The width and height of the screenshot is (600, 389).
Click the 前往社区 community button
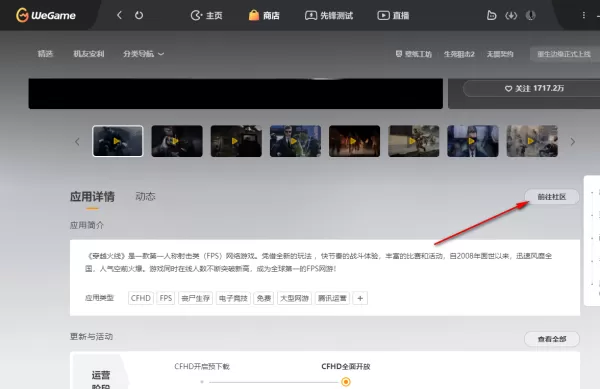pyautogui.click(x=551, y=197)
